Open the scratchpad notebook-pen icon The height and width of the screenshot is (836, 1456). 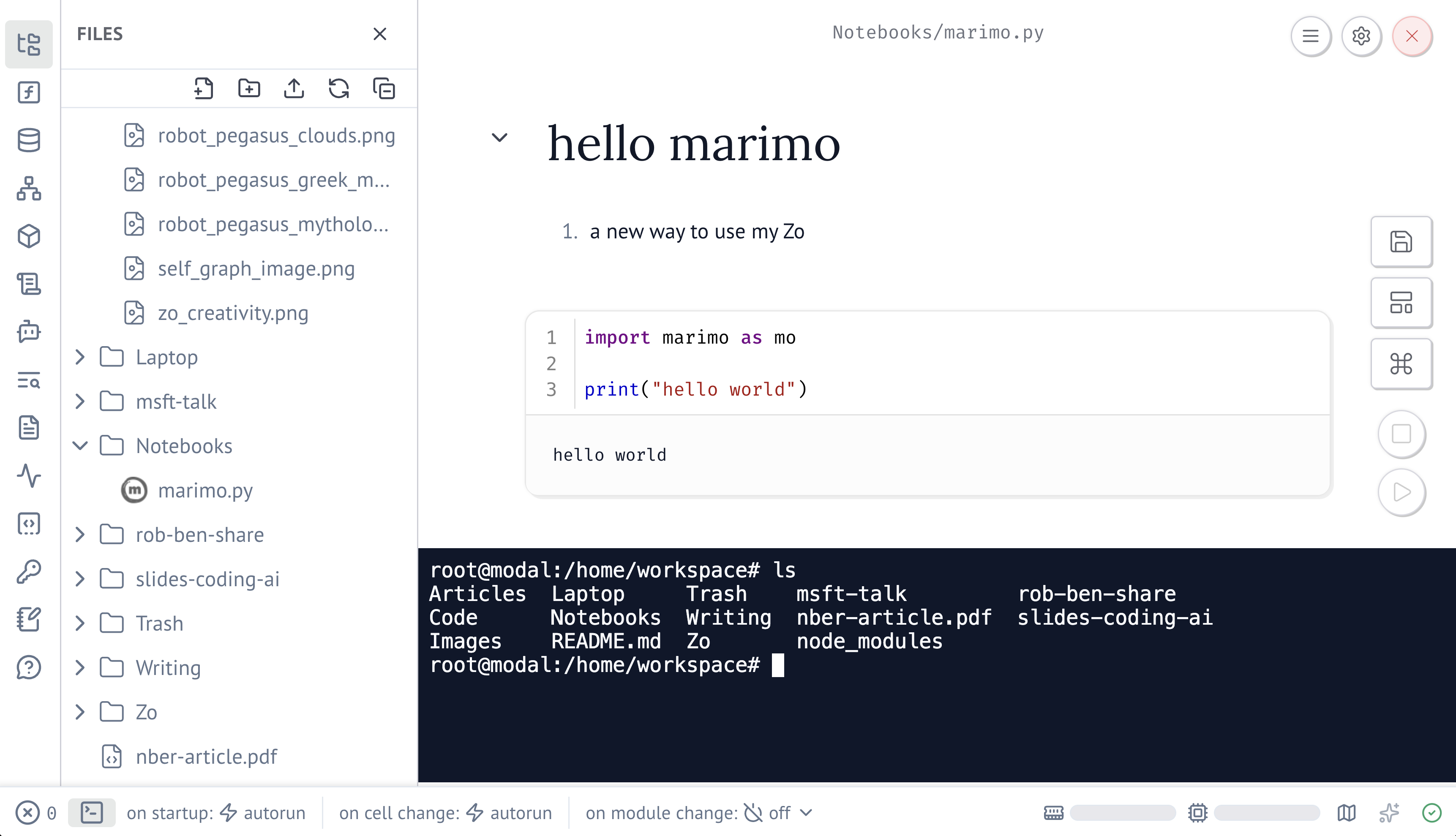coord(29,620)
